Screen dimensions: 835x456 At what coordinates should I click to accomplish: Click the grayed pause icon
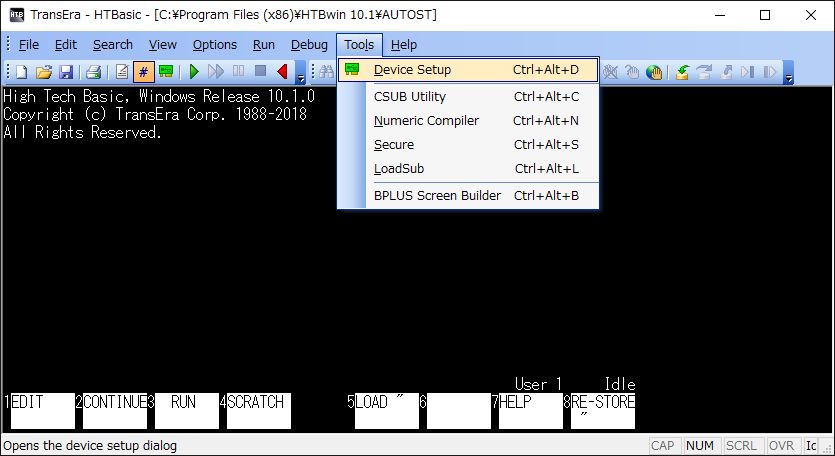[239, 71]
